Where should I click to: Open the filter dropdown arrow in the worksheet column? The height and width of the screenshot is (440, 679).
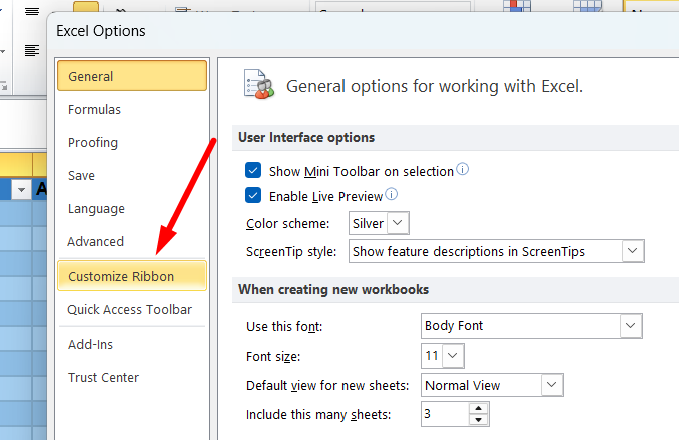(x=21, y=189)
